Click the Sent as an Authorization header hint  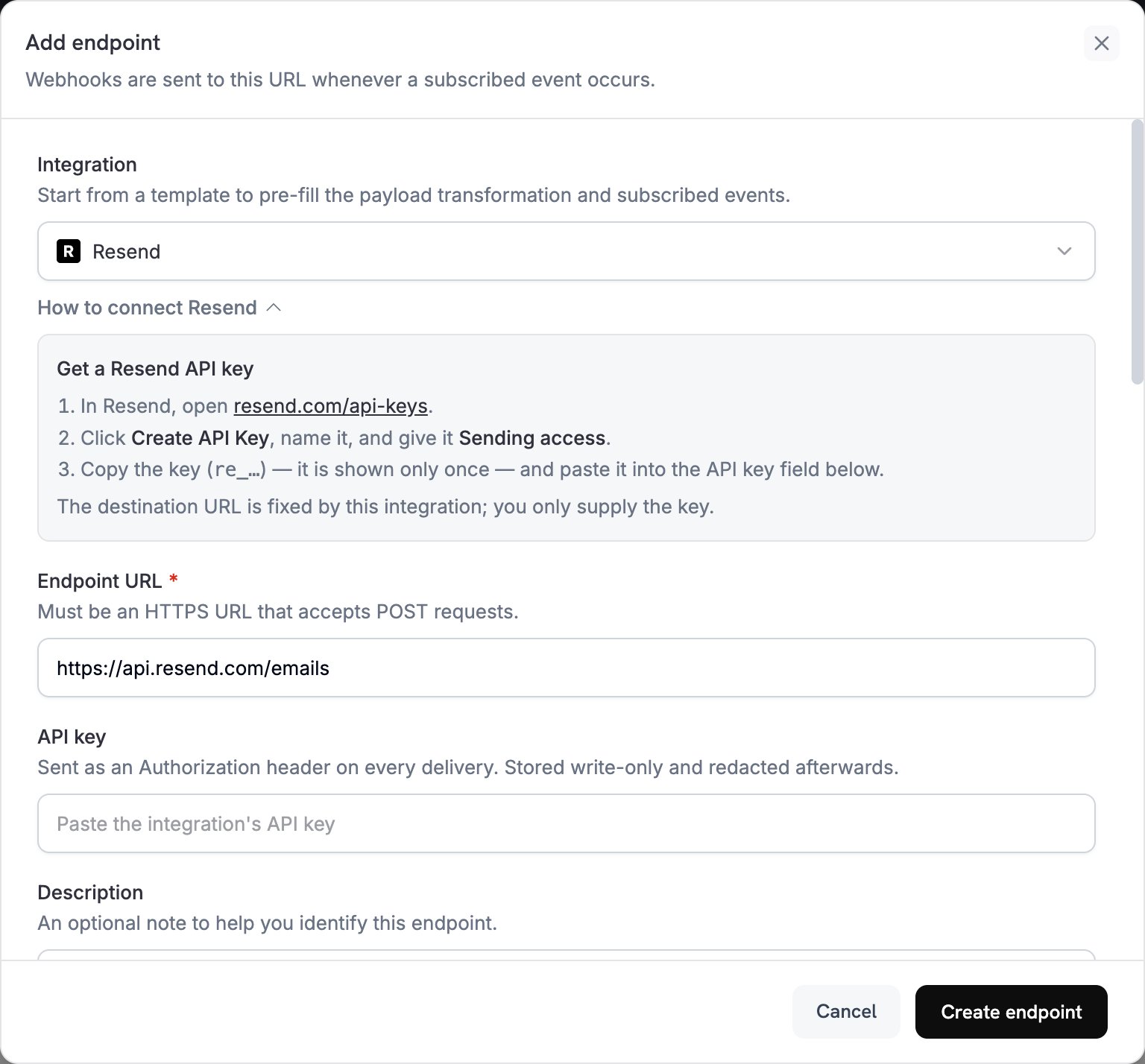pos(468,767)
